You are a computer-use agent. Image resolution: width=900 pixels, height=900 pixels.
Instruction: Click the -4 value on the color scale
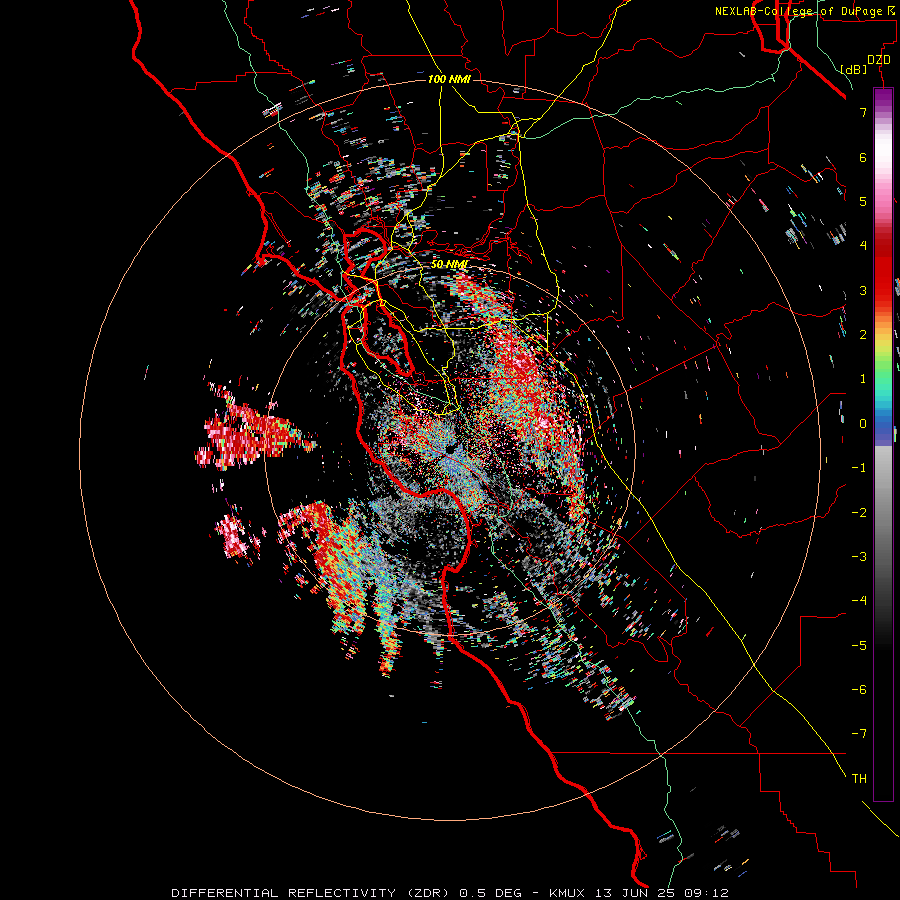pos(859,601)
